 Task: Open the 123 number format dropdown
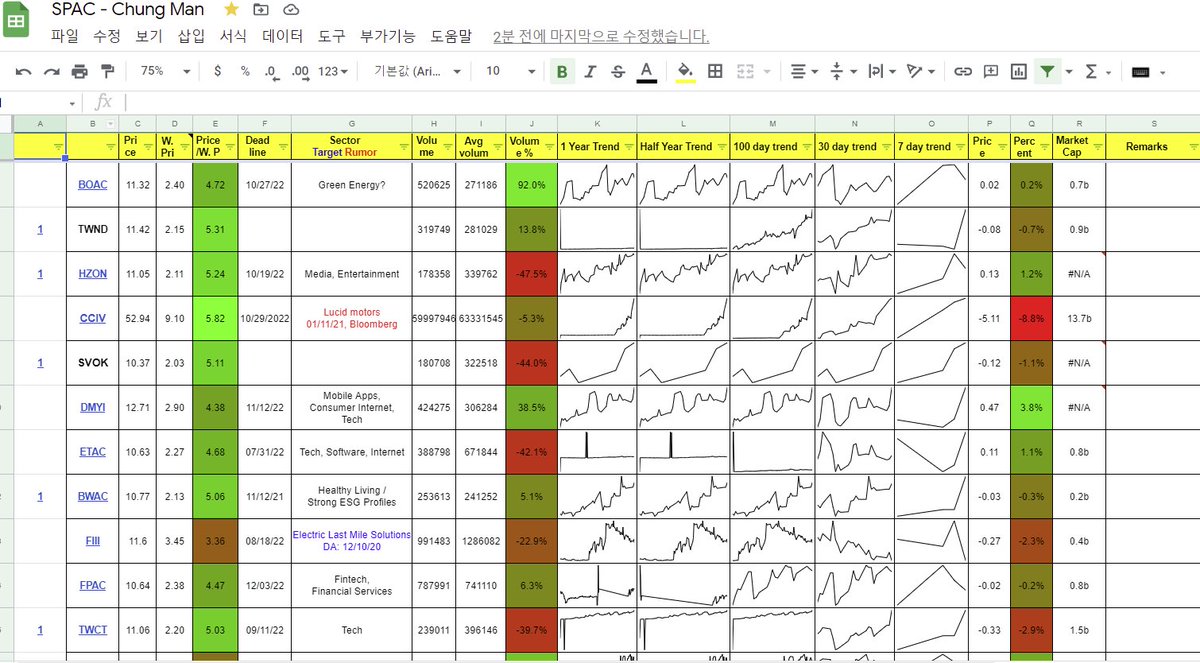[334, 72]
